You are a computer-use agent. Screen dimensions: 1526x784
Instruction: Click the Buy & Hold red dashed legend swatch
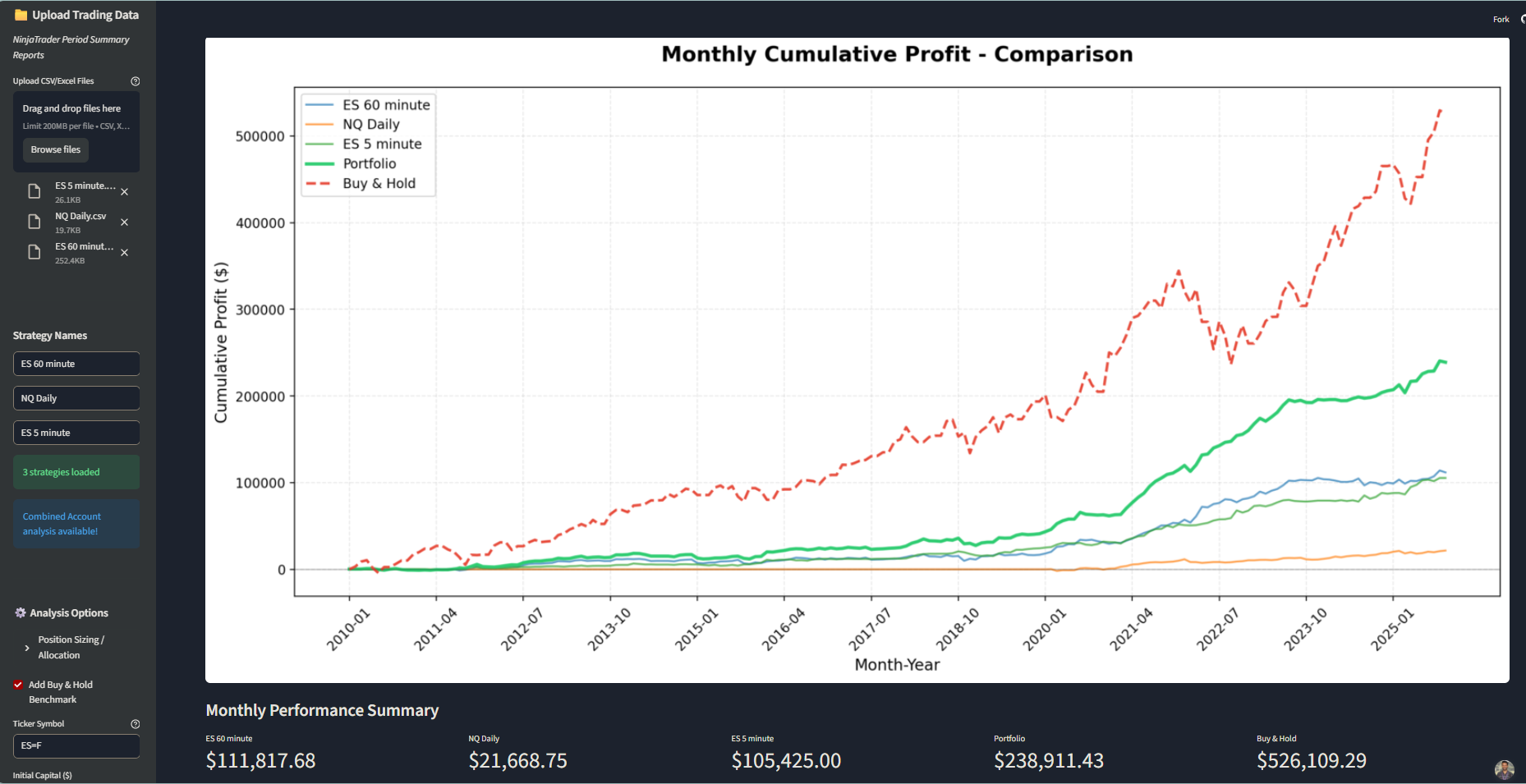point(319,184)
